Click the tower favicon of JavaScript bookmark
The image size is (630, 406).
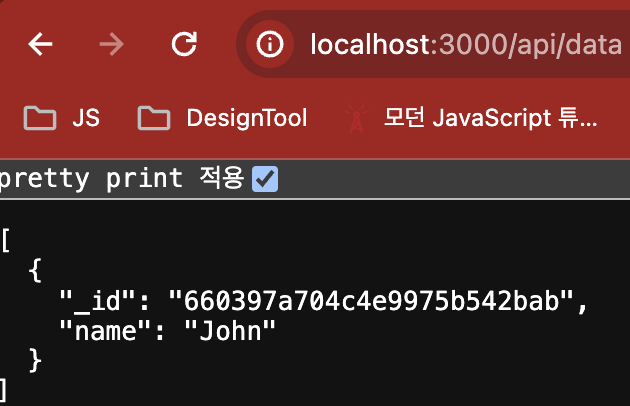point(356,118)
